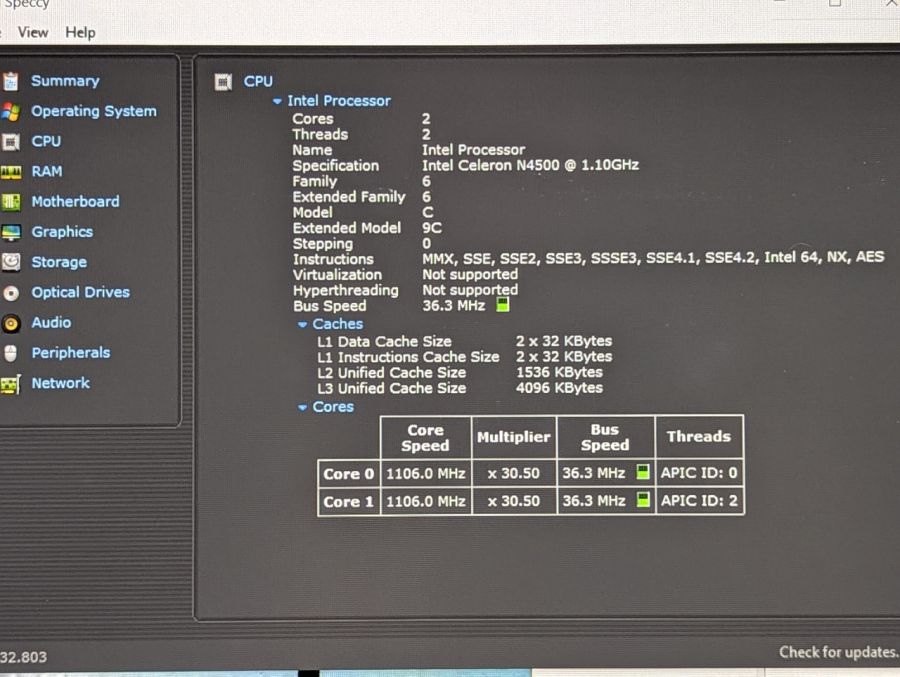Click the Stepping row label

pos(323,243)
